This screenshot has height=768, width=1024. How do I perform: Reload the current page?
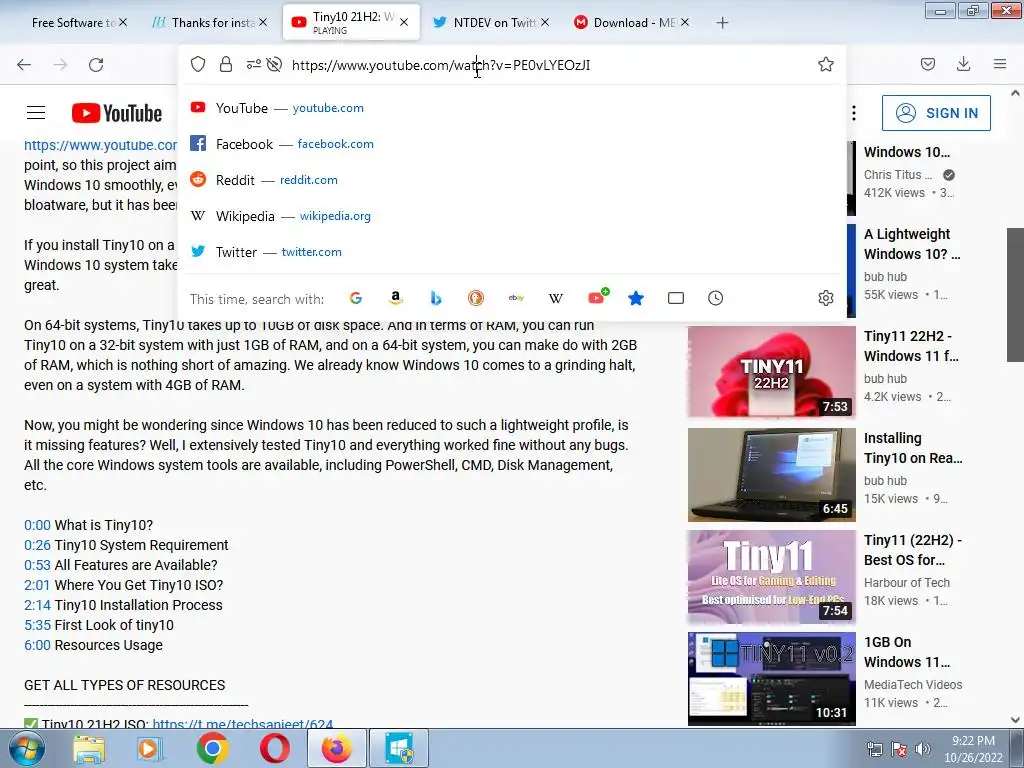(x=96, y=65)
